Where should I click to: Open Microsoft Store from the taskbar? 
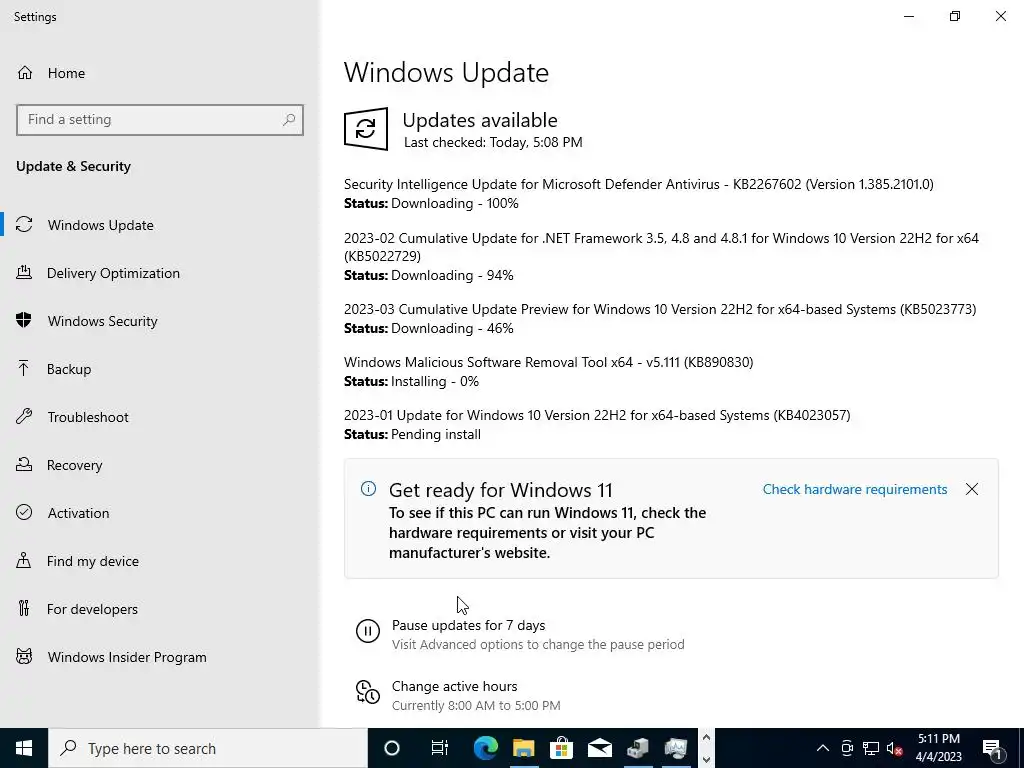pos(561,748)
